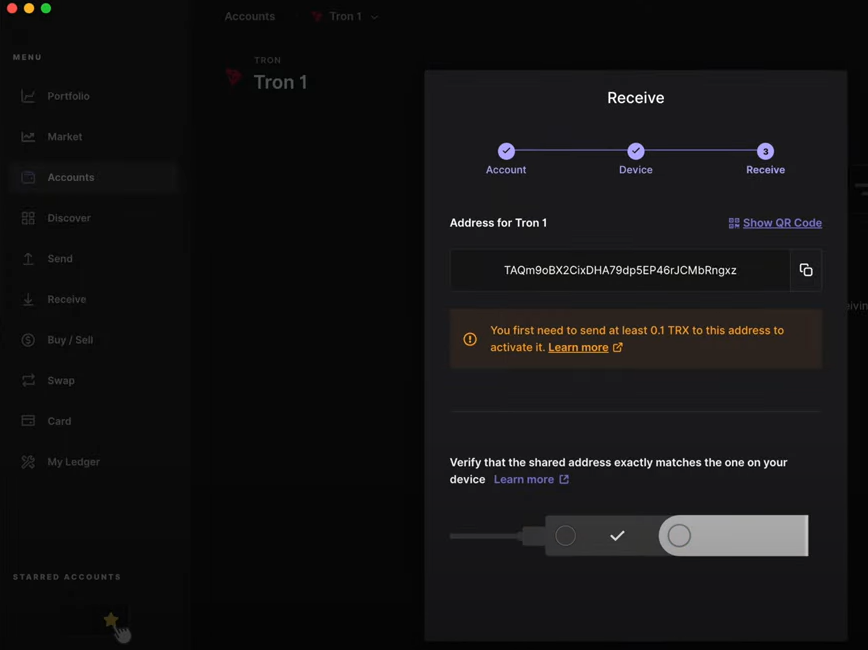Click Show QR Code link

point(782,223)
